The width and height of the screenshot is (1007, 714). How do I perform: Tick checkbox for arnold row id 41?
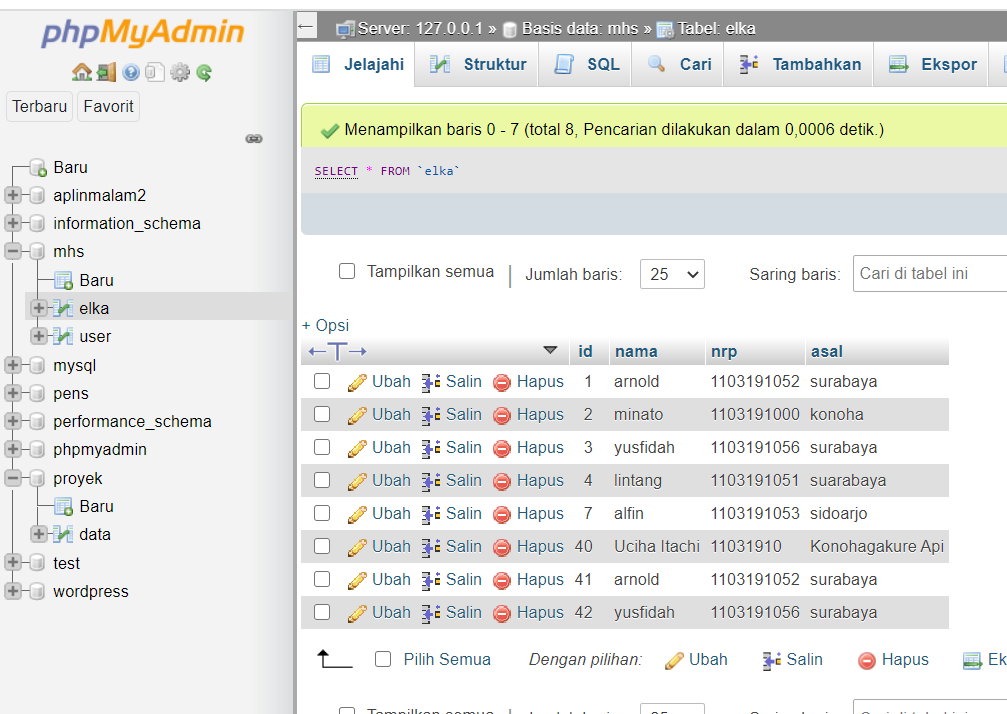(322, 579)
